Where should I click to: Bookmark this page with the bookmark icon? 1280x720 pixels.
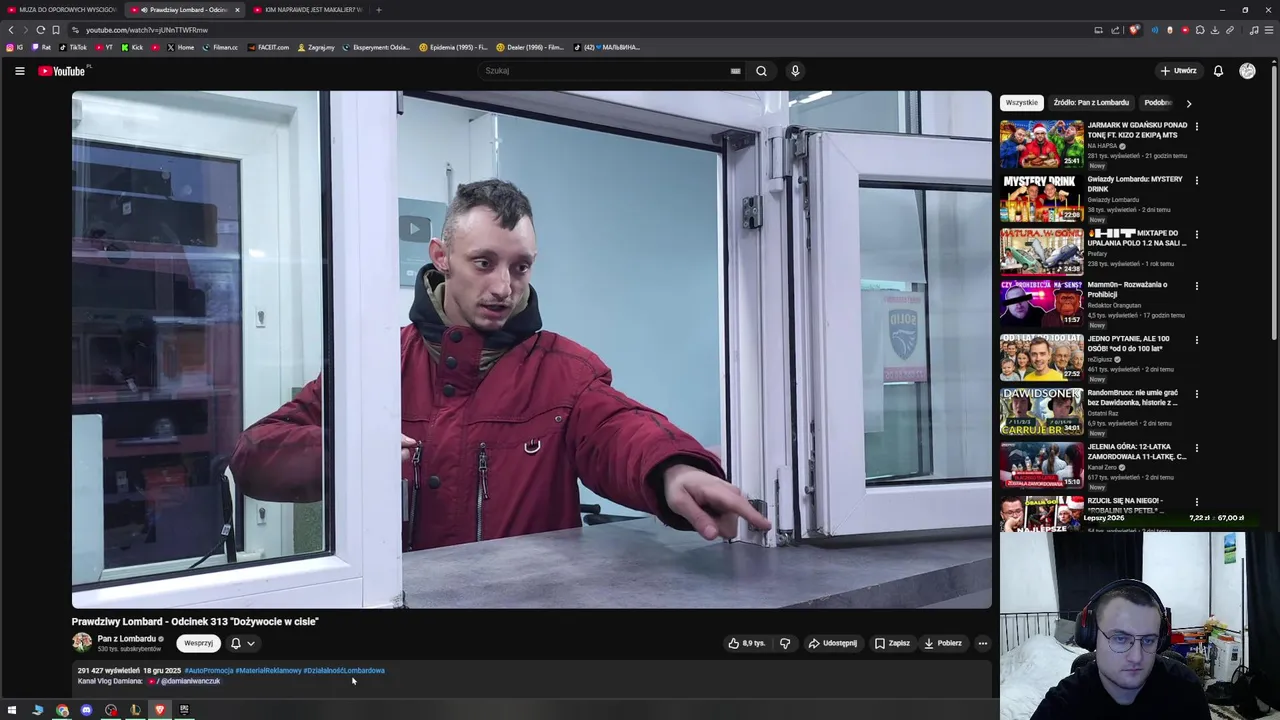coord(56,30)
